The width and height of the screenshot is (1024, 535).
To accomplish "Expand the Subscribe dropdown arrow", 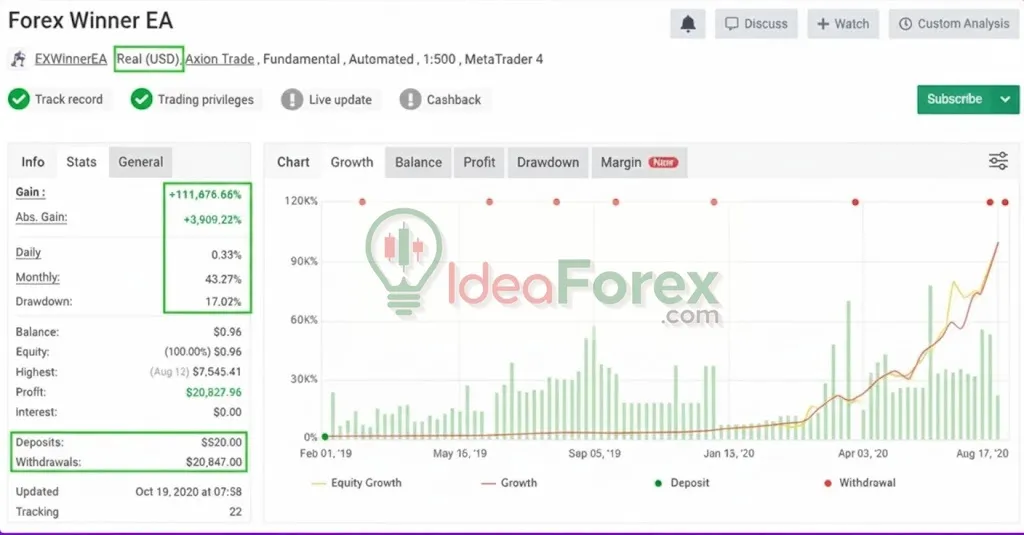I will (1003, 99).
